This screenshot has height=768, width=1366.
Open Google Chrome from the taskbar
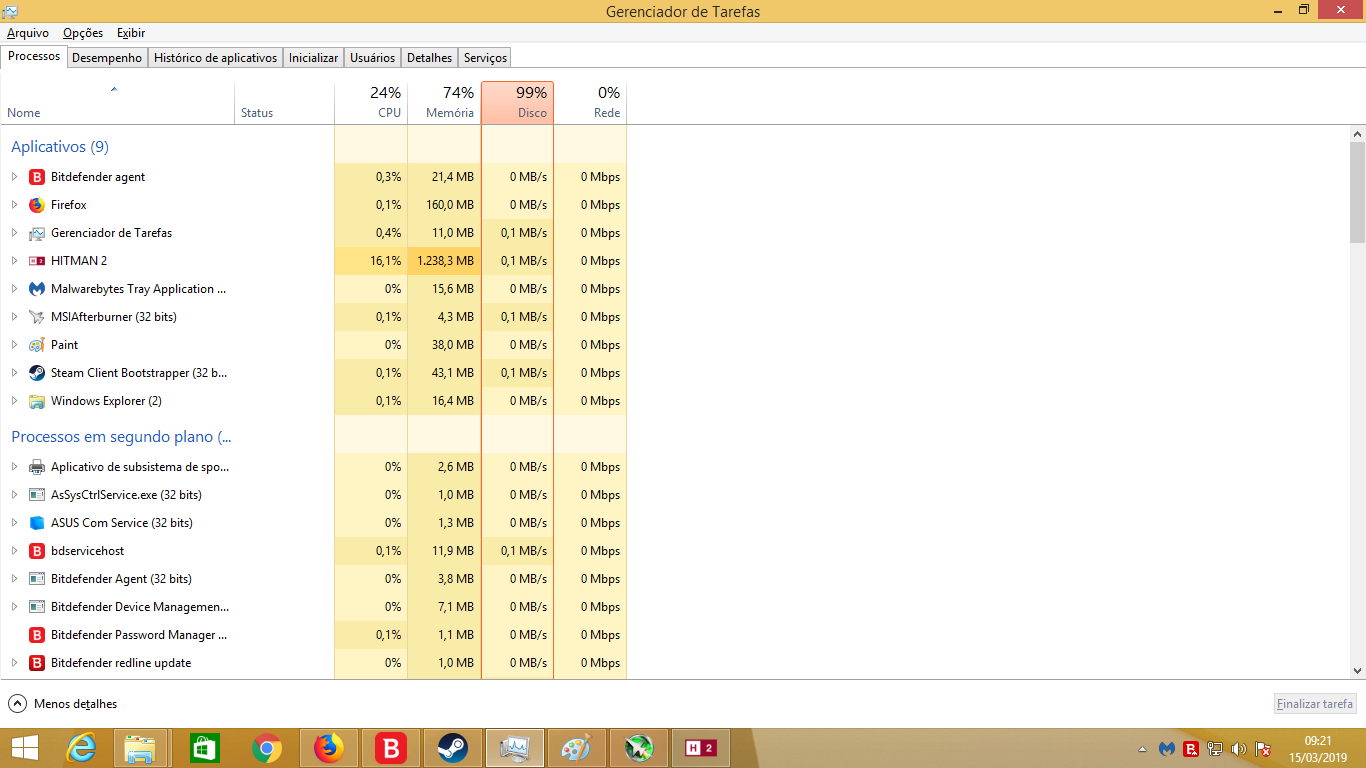(266, 748)
